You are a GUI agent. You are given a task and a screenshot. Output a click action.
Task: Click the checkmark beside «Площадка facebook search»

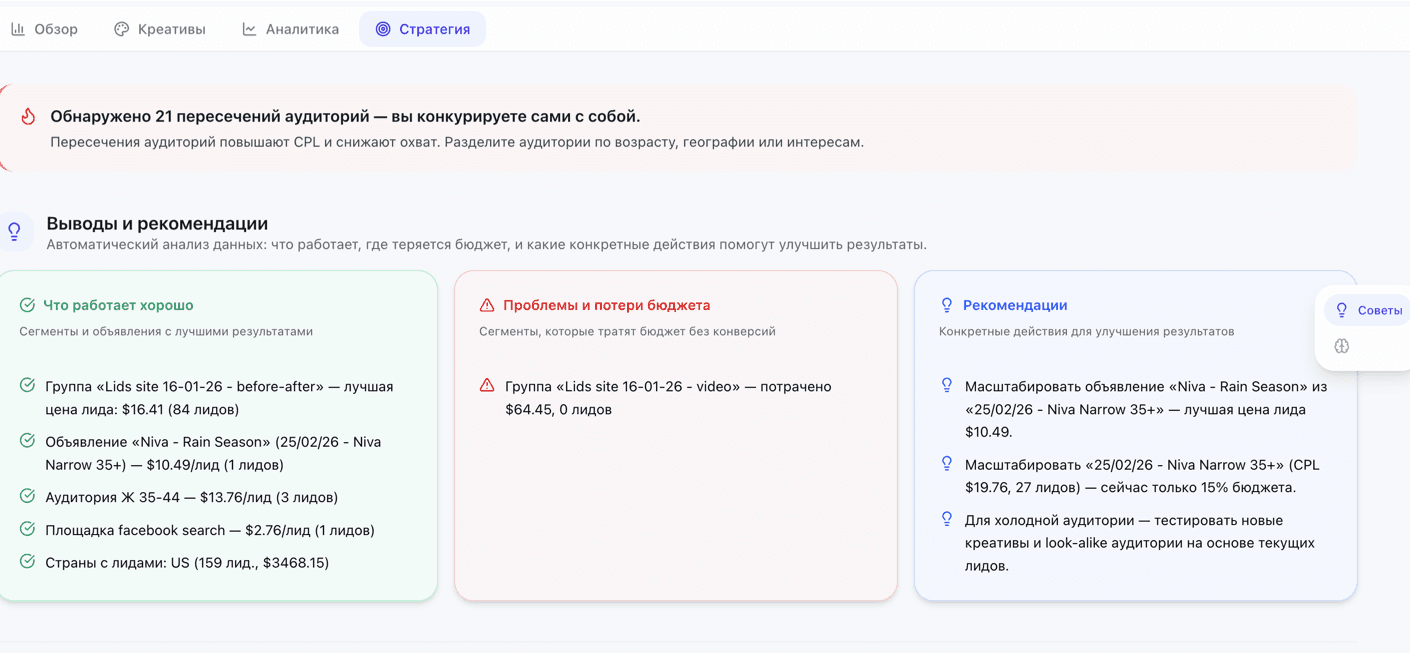pyautogui.click(x=27, y=530)
